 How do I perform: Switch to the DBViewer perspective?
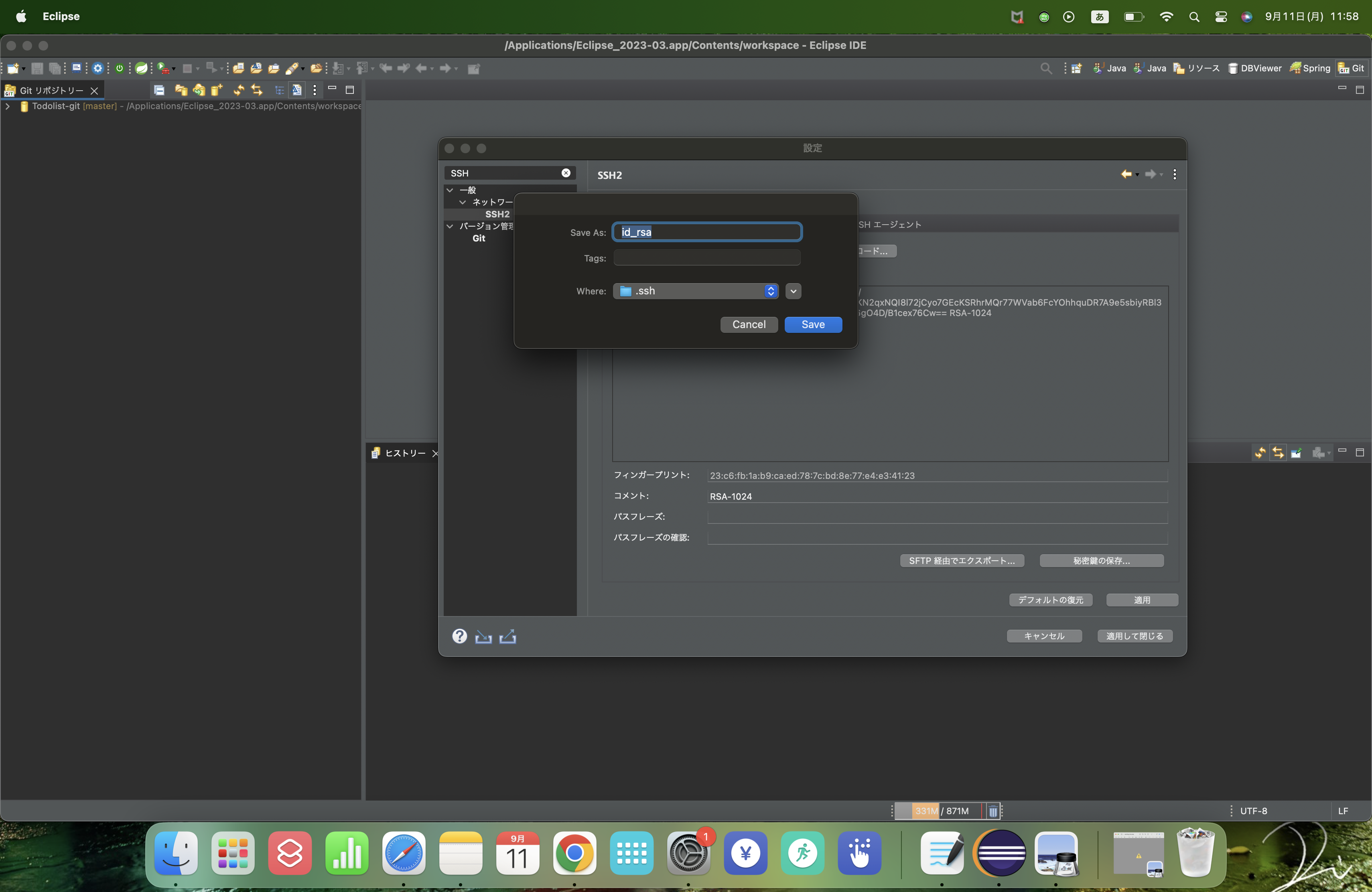tap(1256, 68)
